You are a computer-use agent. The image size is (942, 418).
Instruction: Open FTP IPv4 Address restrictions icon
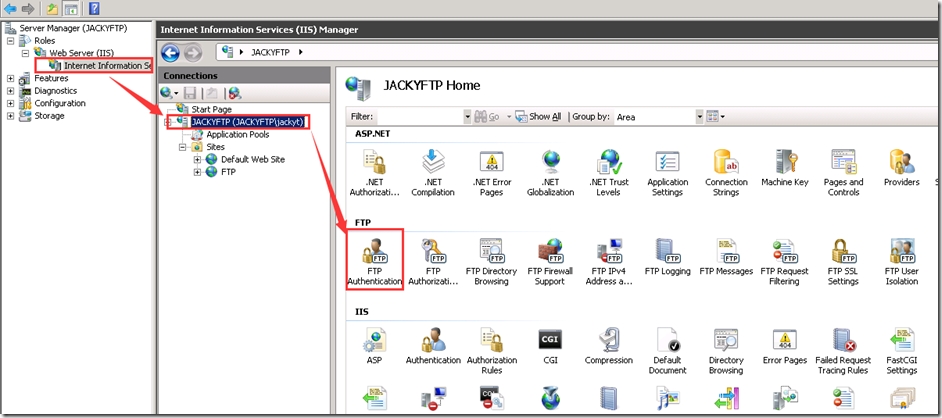click(x=609, y=261)
